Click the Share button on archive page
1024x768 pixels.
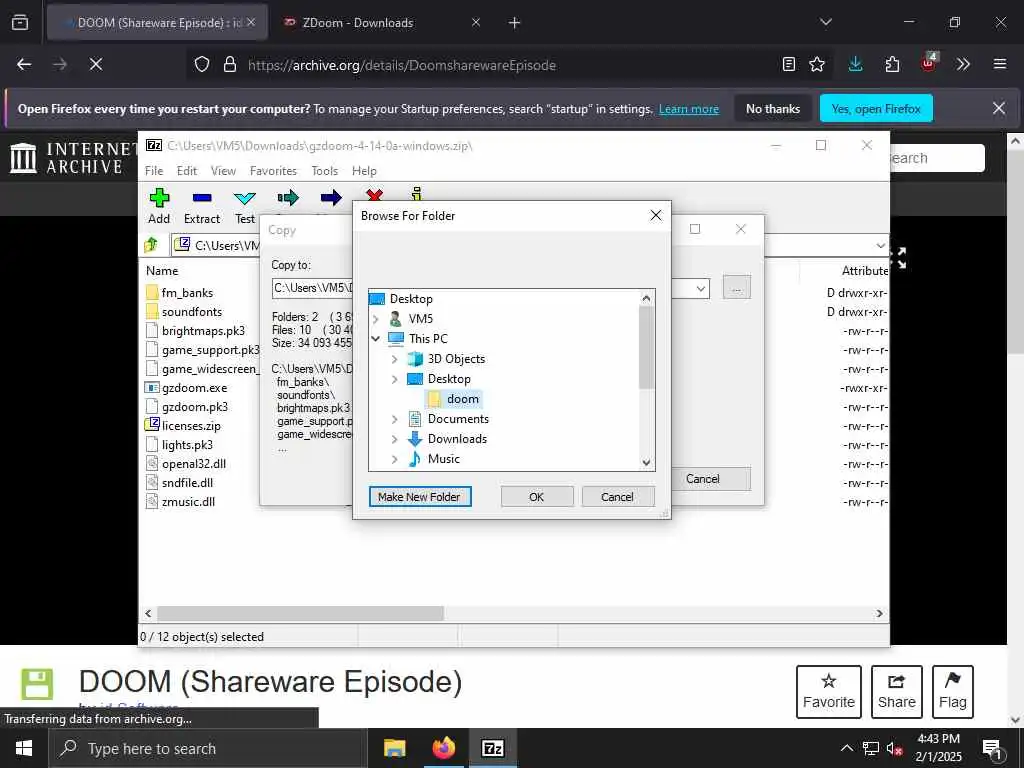[897, 692]
